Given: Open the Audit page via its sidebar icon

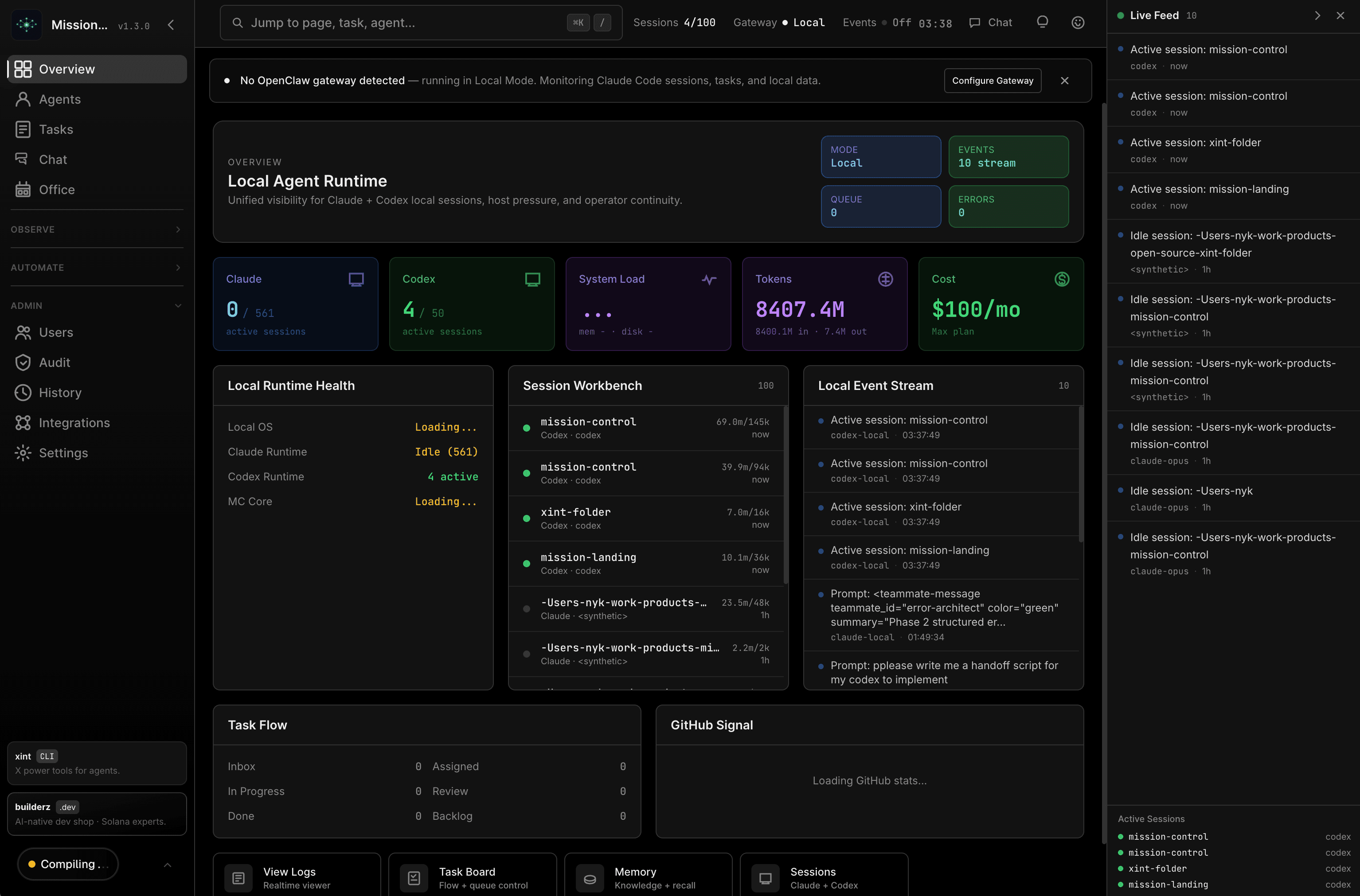Looking at the screenshot, I should (x=23, y=362).
